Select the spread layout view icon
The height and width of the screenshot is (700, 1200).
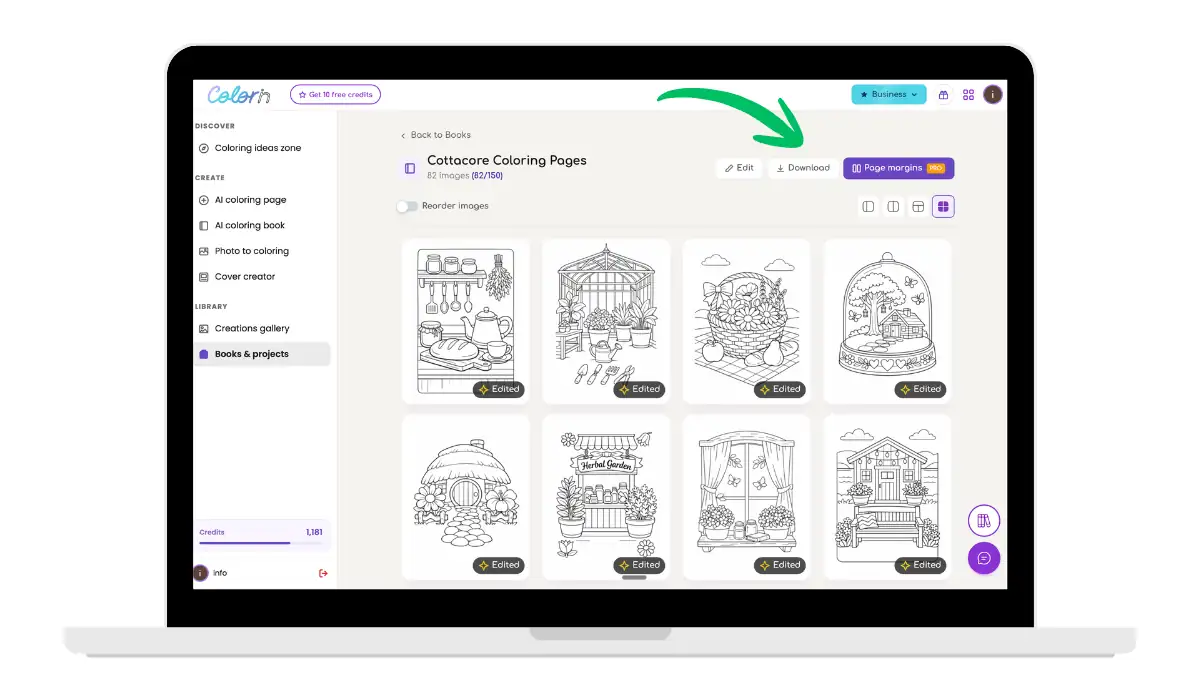(x=917, y=206)
